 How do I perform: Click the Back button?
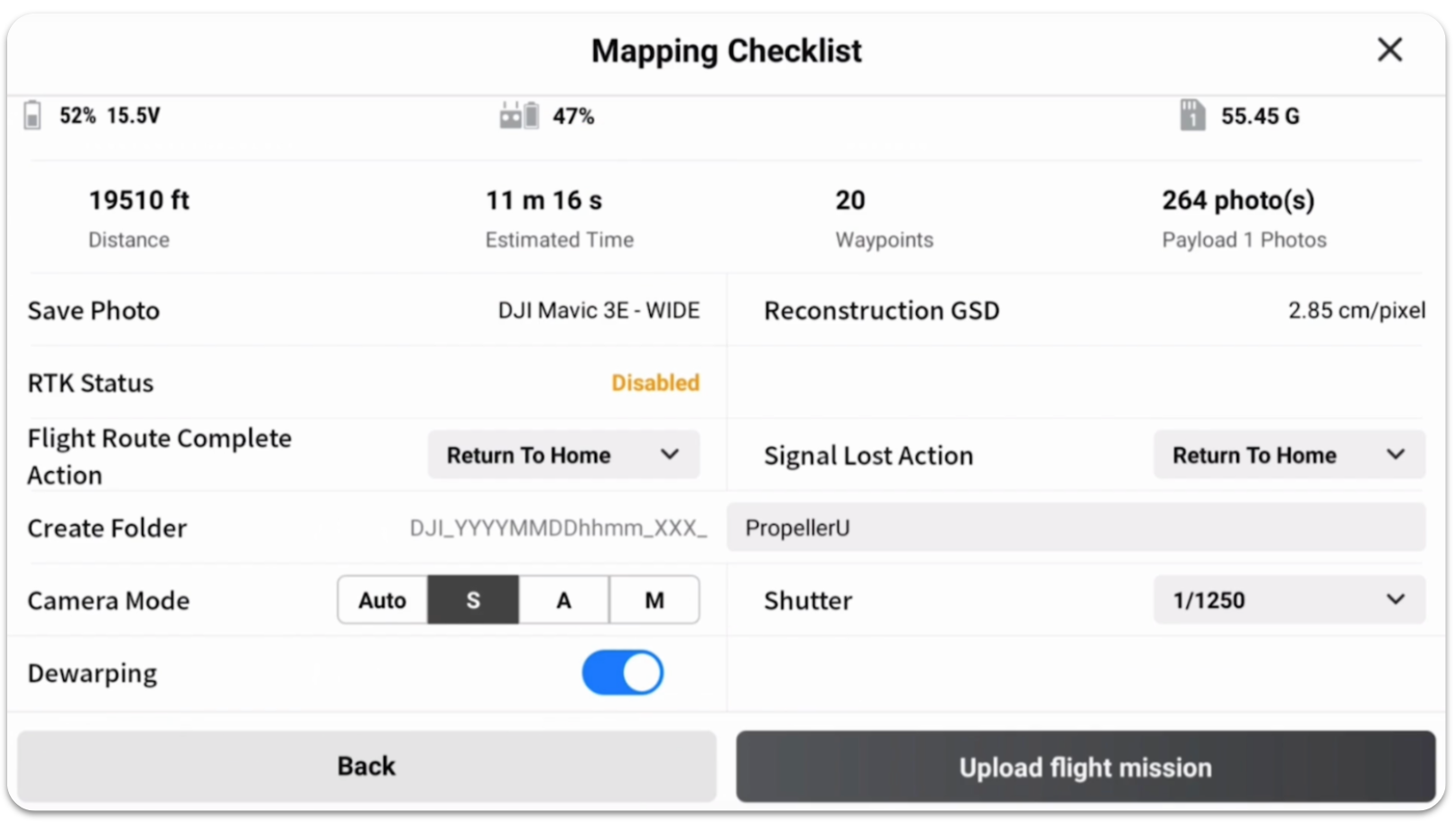pyautogui.click(x=366, y=766)
